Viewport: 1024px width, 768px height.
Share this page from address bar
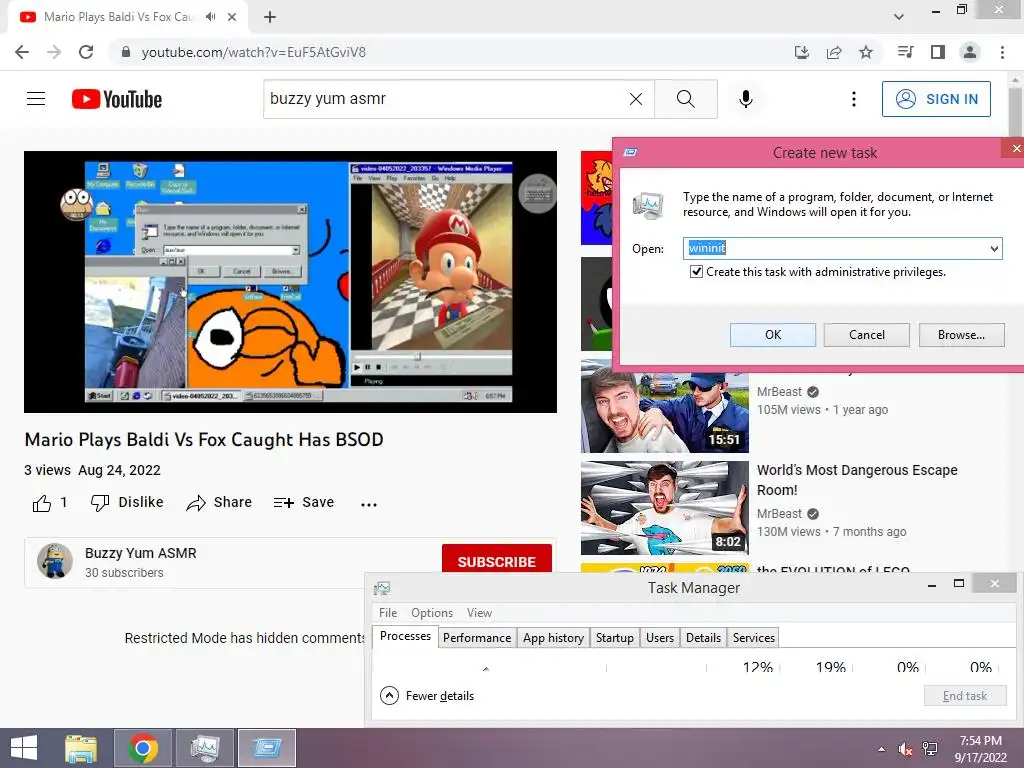click(834, 52)
